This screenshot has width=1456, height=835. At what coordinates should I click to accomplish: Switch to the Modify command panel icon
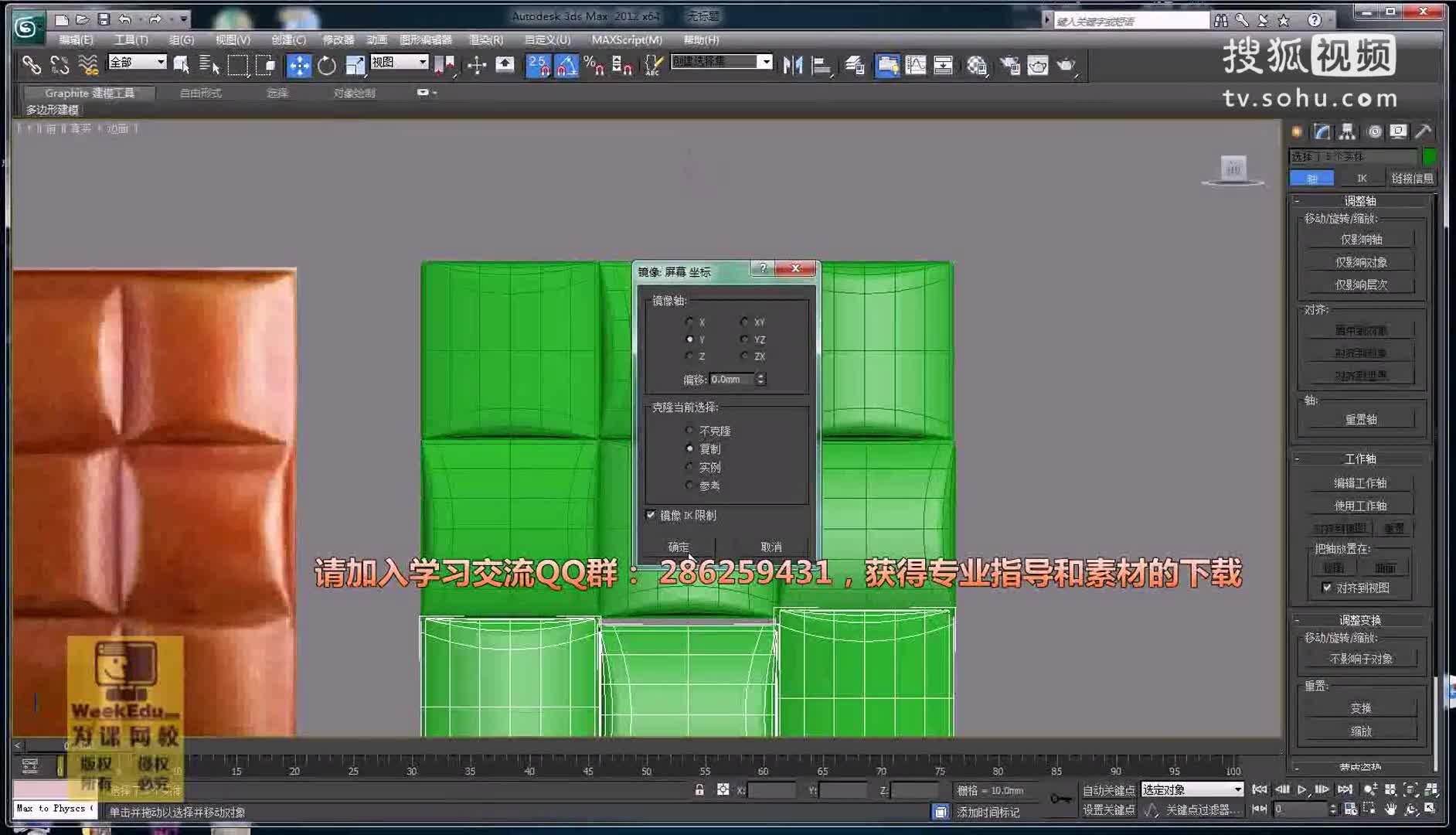[1322, 131]
